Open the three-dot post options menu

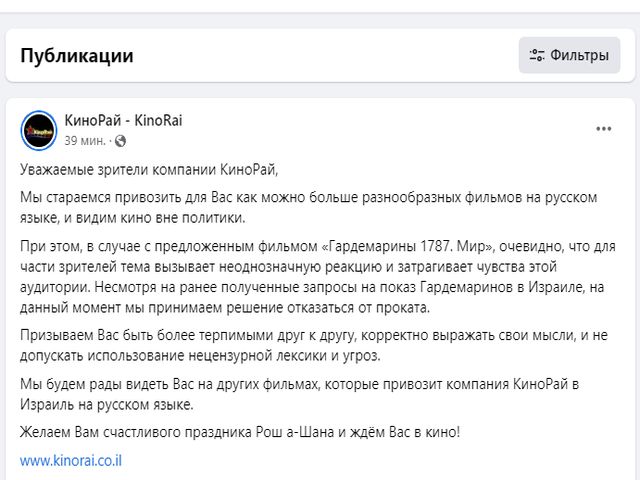coord(603,129)
